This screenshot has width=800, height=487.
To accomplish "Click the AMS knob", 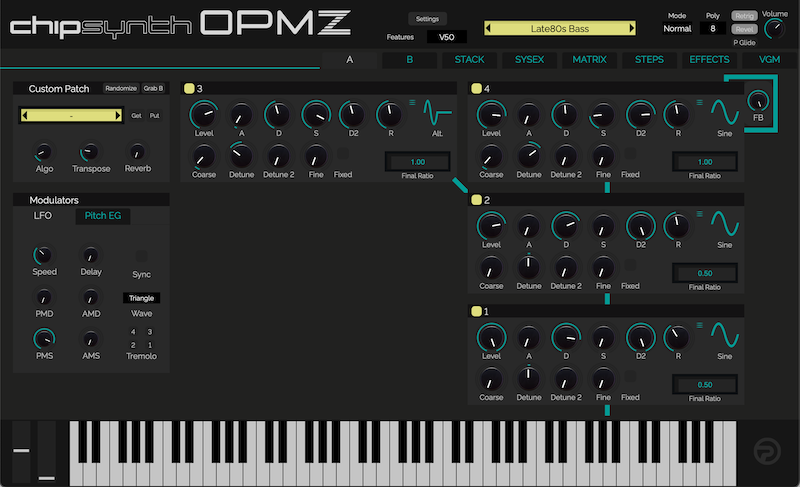I will coord(91,339).
